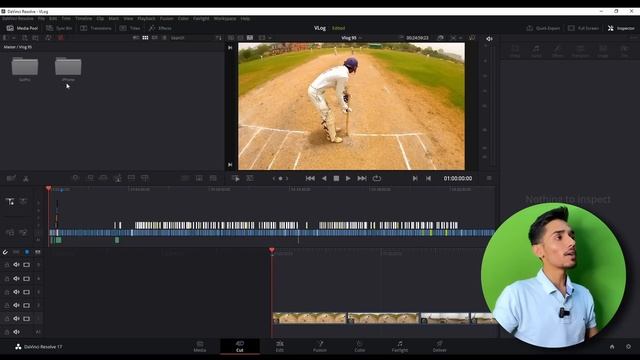Open the Sync Bin panel
This screenshot has width=640, height=360.
59,28
